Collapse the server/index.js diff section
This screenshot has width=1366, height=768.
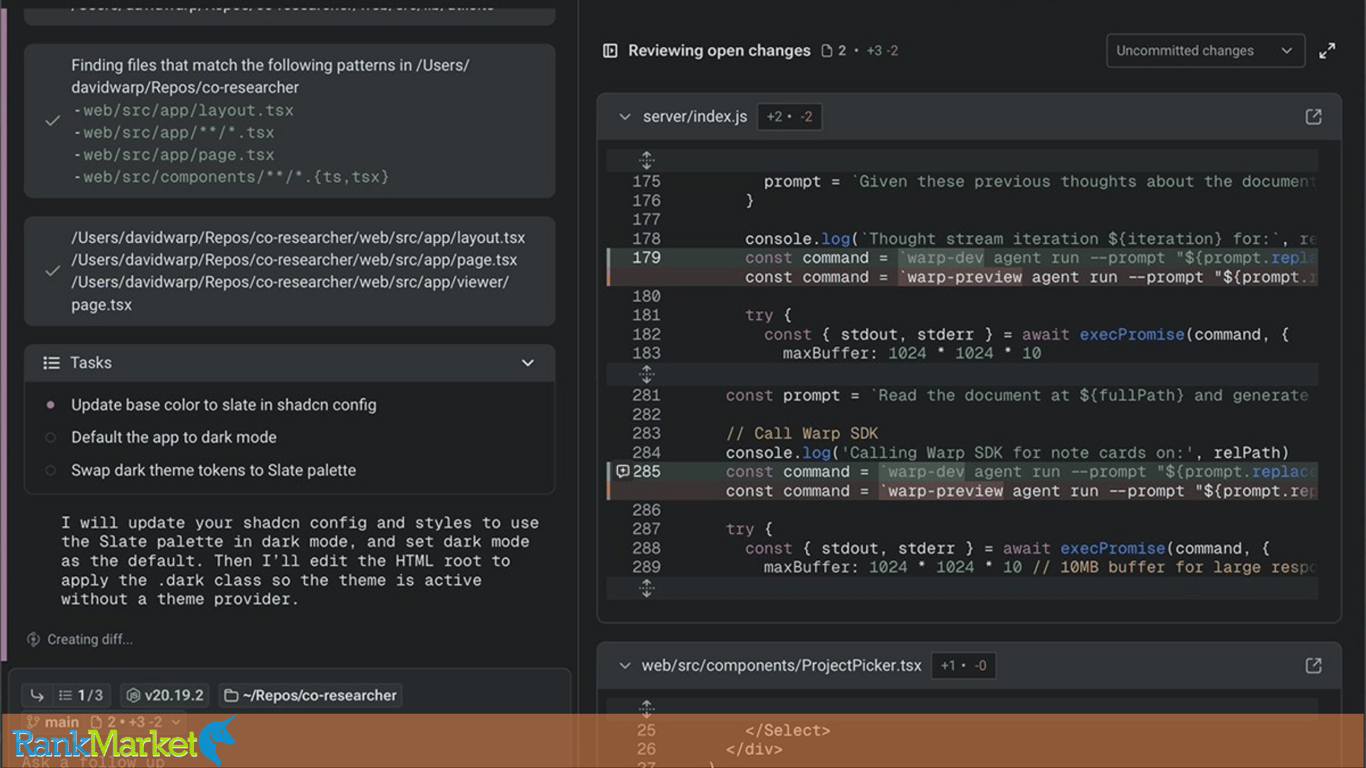pos(625,117)
